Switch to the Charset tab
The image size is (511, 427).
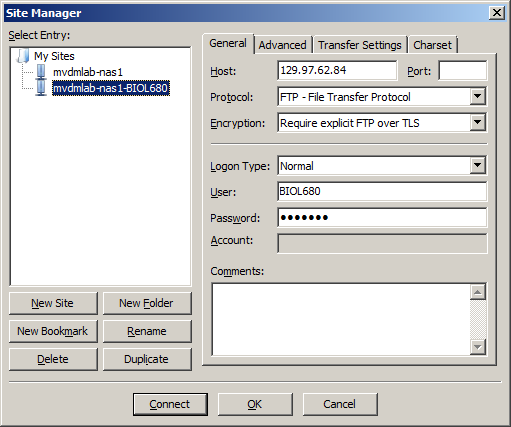(x=432, y=45)
